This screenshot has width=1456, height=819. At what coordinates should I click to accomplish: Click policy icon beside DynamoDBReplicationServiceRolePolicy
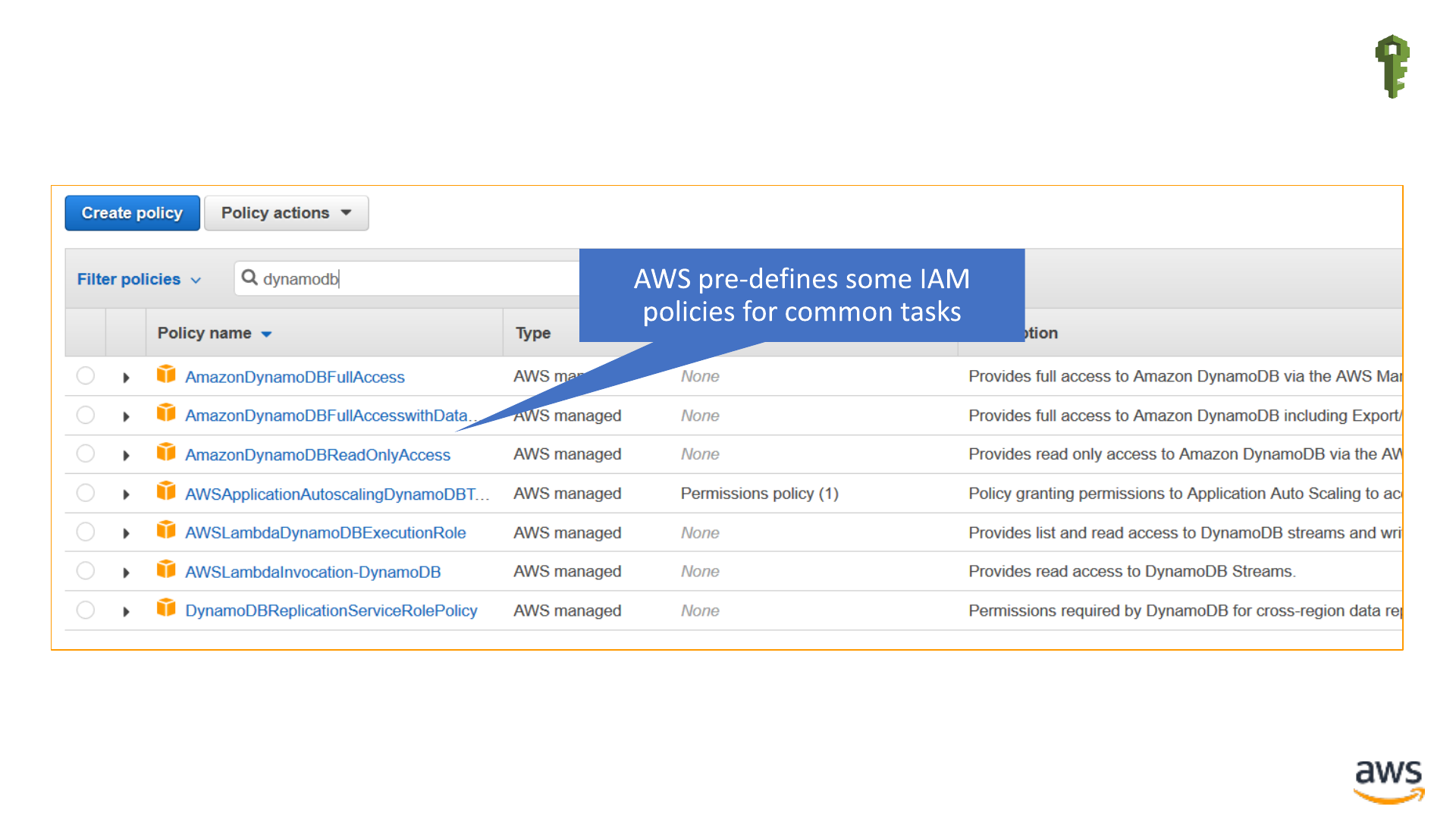[166, 608]
